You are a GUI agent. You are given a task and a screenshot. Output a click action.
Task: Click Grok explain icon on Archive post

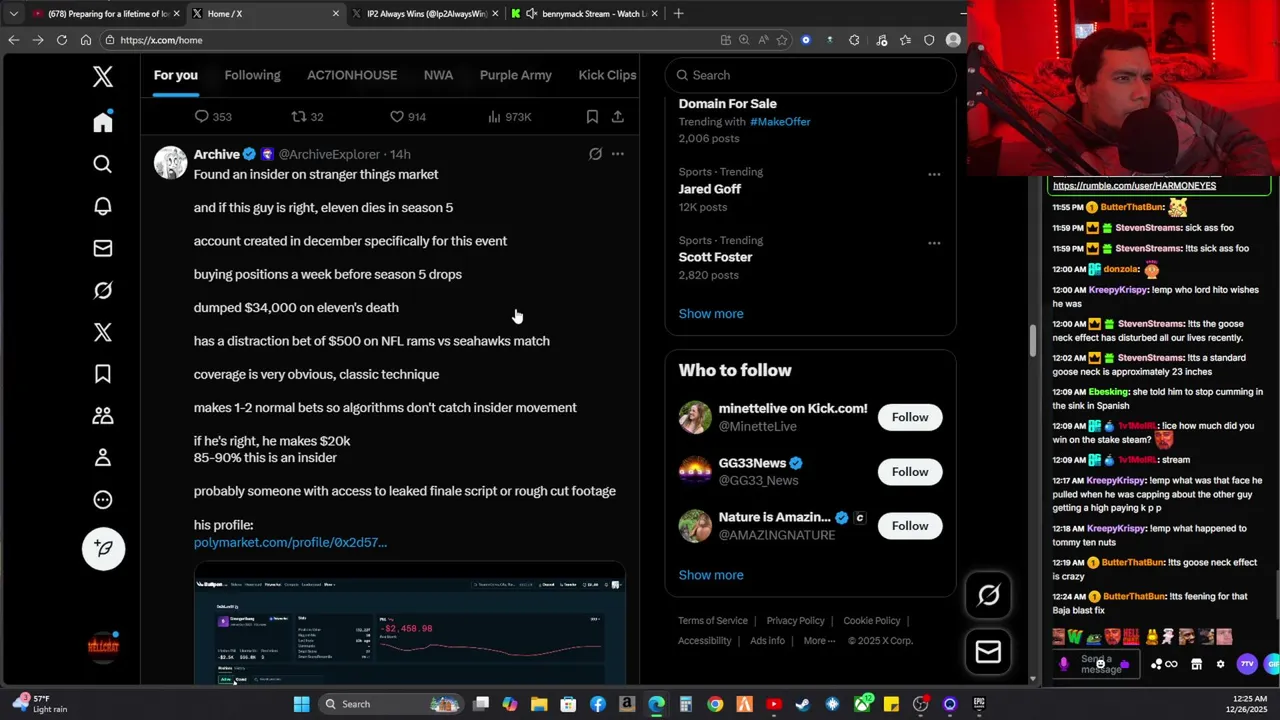pos(595,154)
